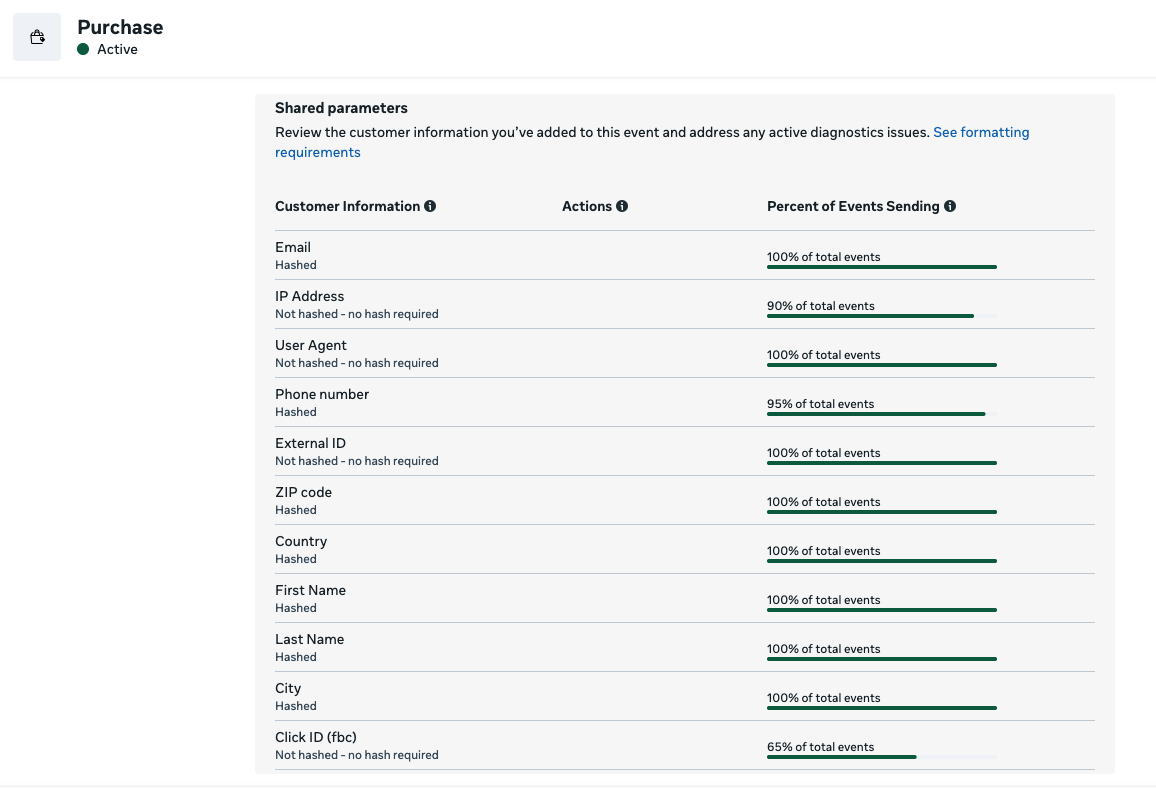Click the IP Address 90% progress bar
1156x789 pixels.
pyautogui.click(x=870, y=316)
